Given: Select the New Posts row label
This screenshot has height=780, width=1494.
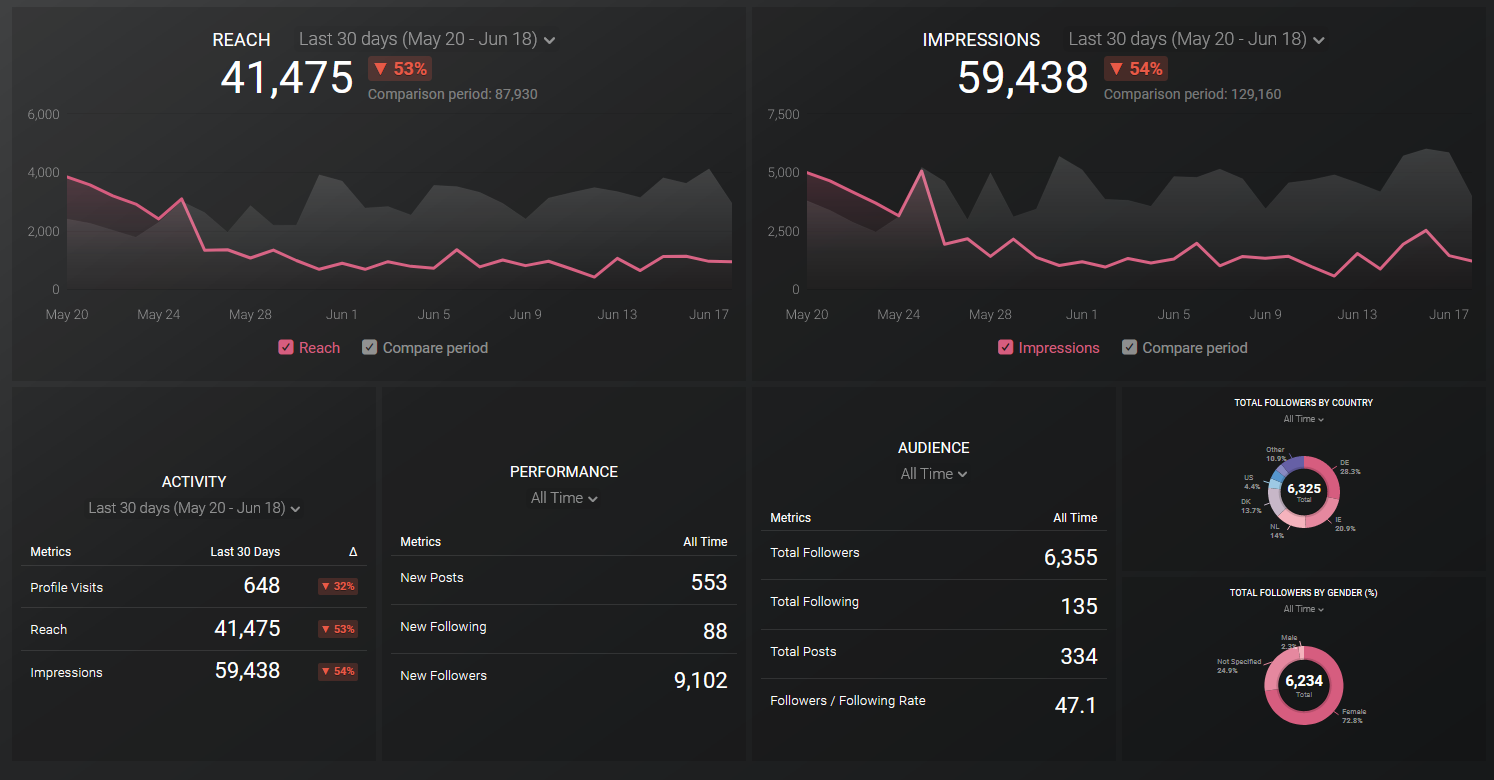Looking at the screenshot, I should point(432,577).
